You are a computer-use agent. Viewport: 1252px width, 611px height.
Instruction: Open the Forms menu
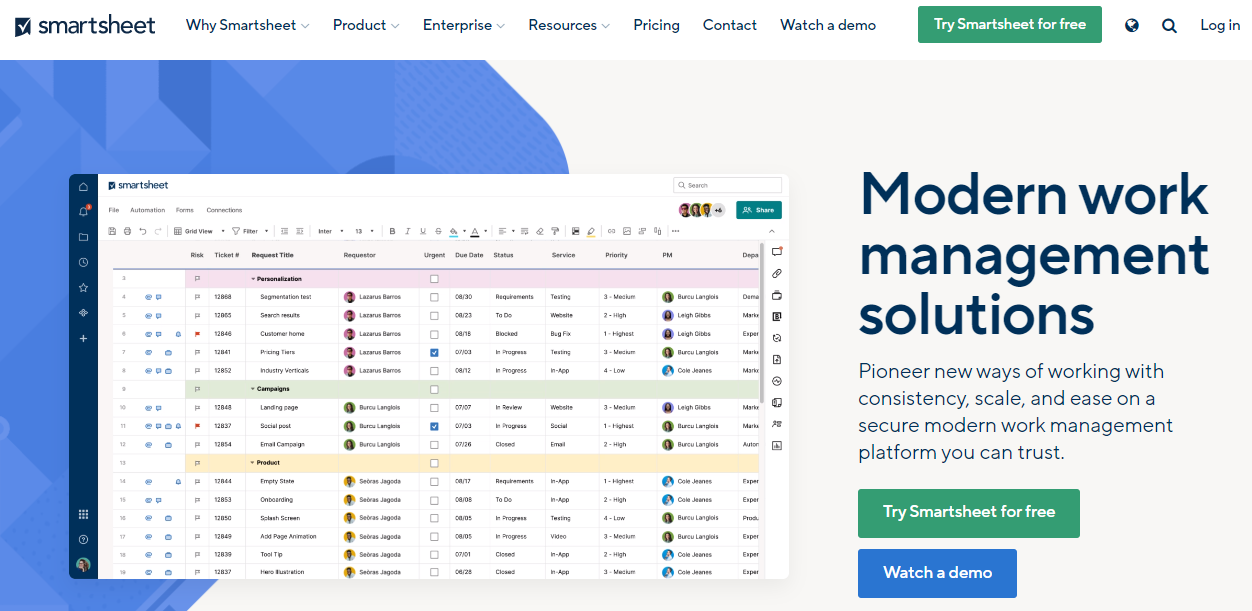[185, 210]
